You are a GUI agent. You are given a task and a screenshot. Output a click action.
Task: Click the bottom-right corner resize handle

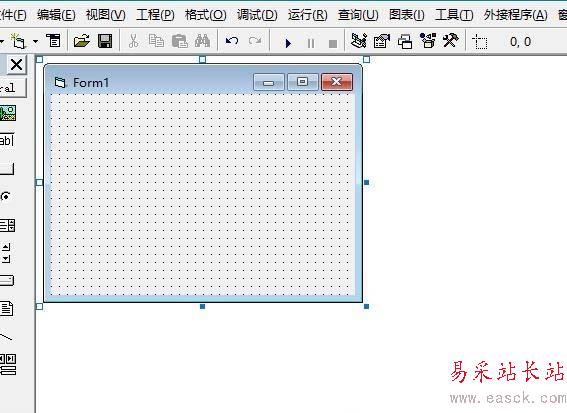366,307
